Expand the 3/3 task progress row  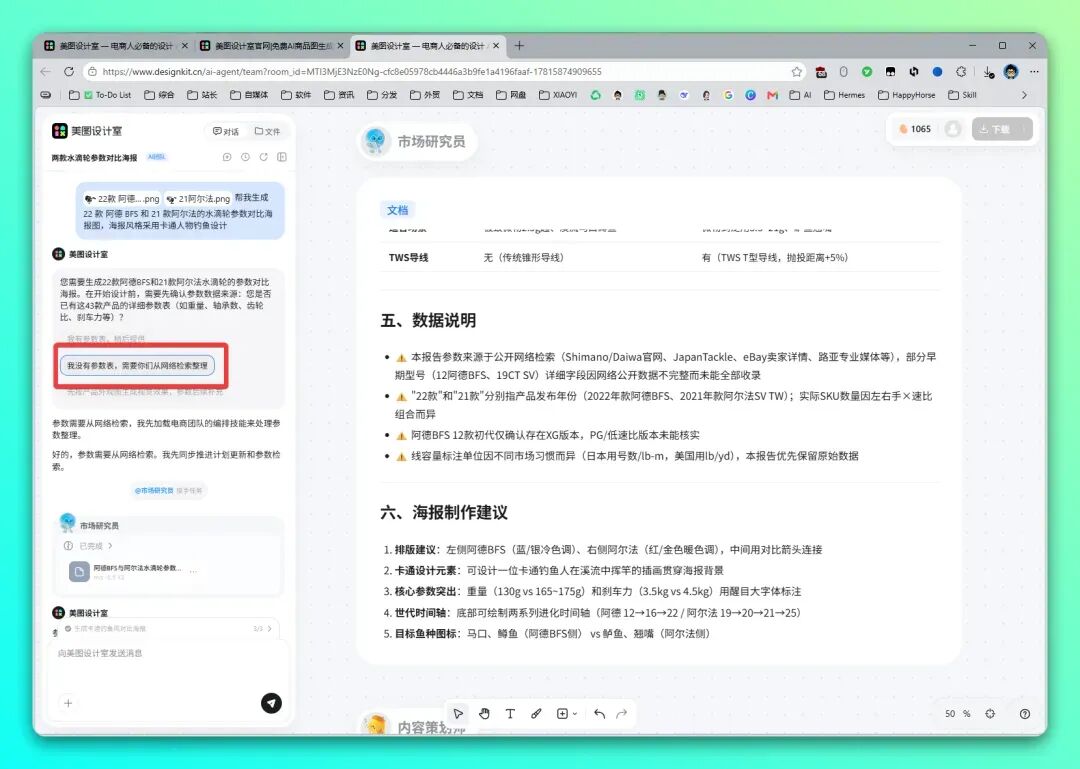pos(169,628)
